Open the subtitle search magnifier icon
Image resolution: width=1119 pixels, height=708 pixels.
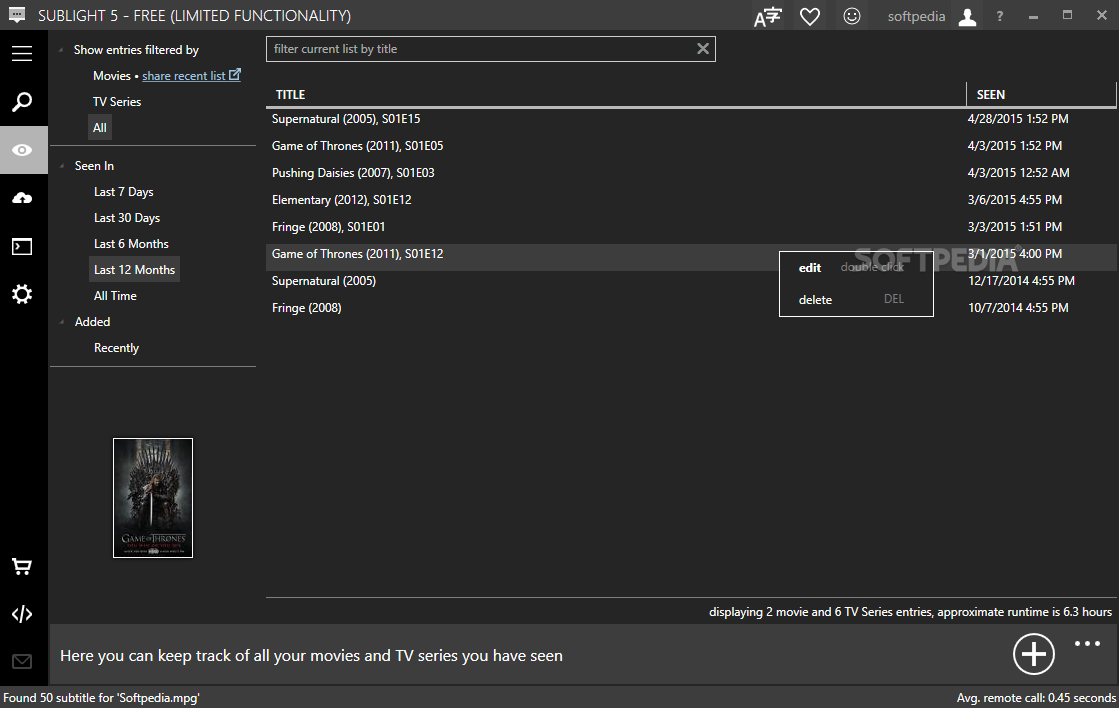click(22, 101)
